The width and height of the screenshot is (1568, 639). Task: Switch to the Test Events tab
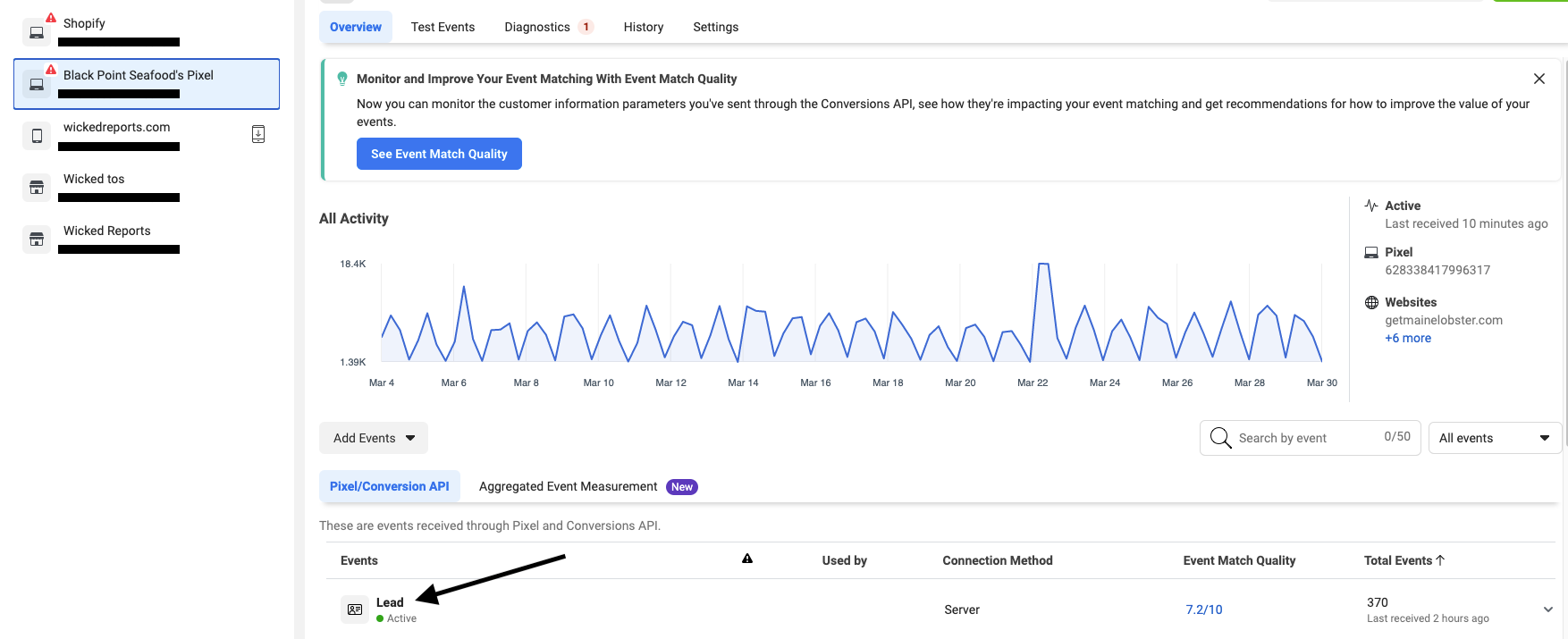coord(443,27)
